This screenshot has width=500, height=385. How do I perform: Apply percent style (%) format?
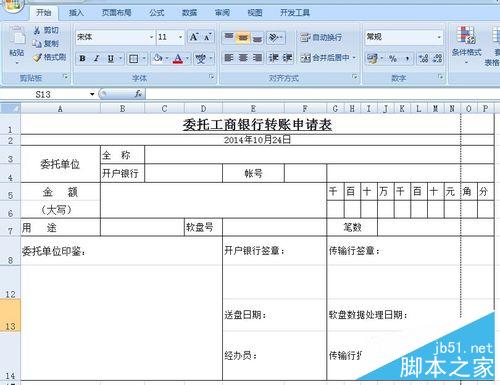click(x=393, y=59)
